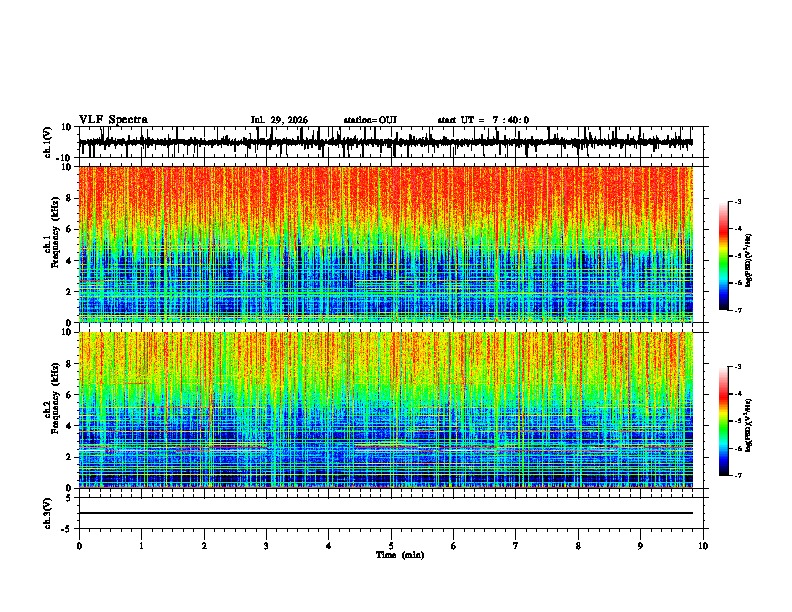Image resolution: width=792 pixels, height=612 pixels.
Task: Click the 'station=OUI' header label
Action: tap(370, 120)
